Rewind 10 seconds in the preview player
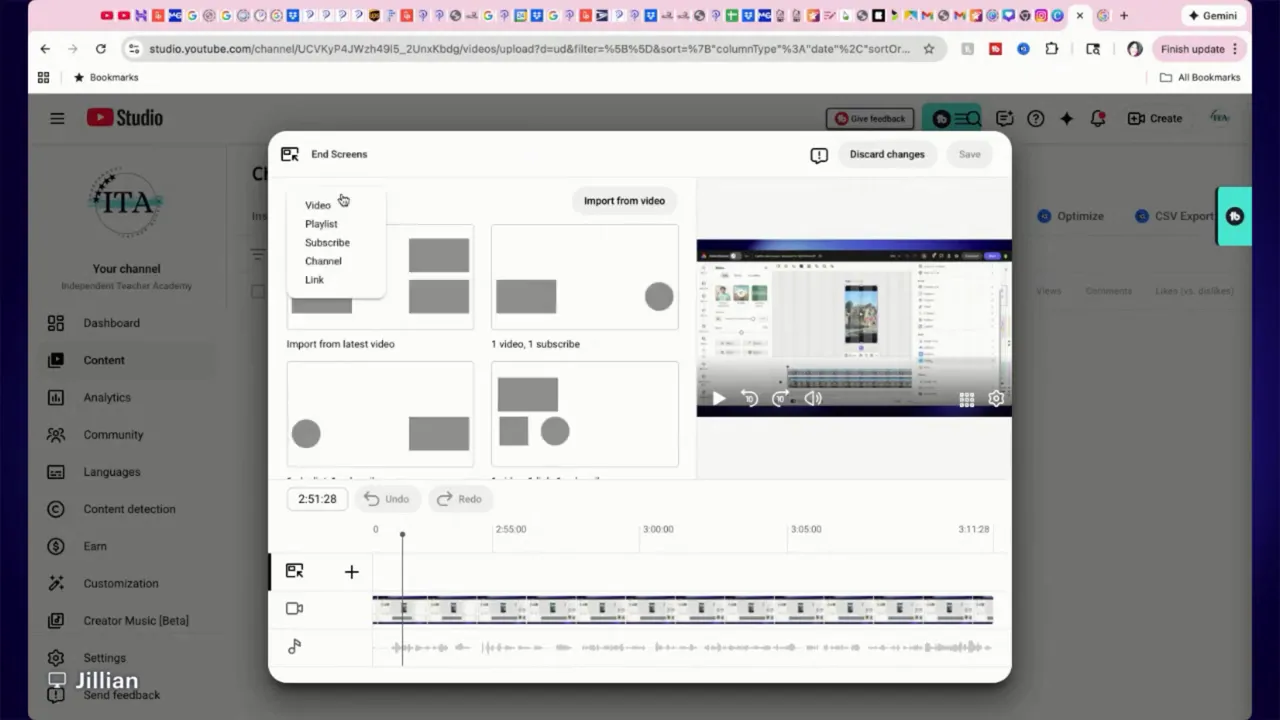Screen dimensions: 1280x720 point(749,398)
